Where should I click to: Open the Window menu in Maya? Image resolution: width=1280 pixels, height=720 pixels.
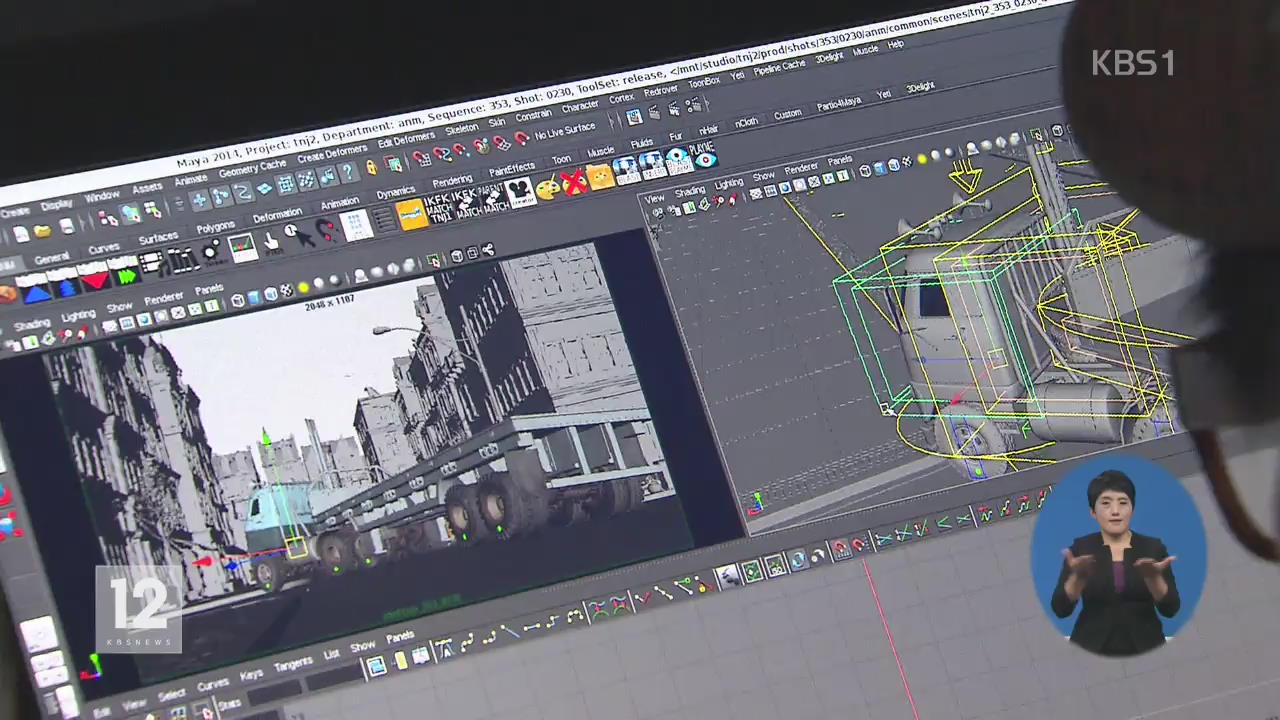[x=102, y=196]
